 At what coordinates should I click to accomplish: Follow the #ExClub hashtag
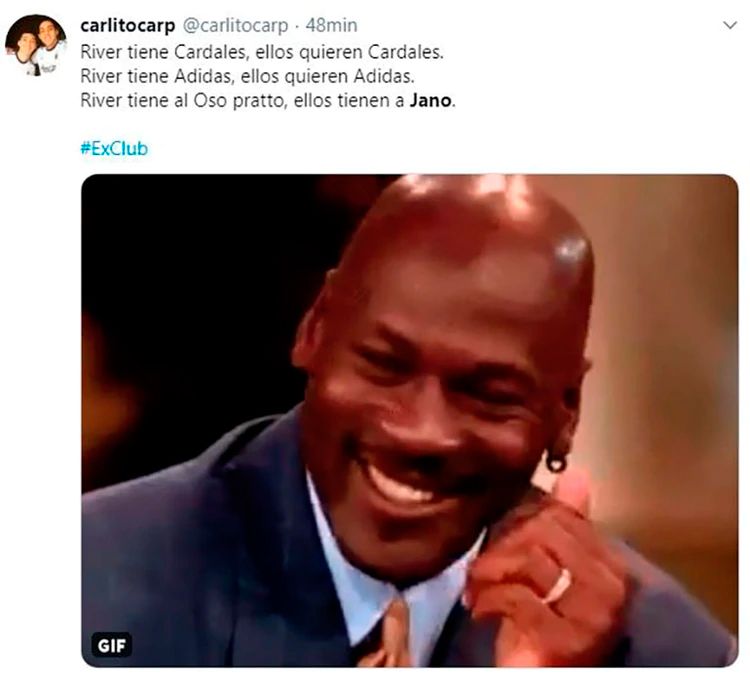pyautogui.click(x=114, y=149)
